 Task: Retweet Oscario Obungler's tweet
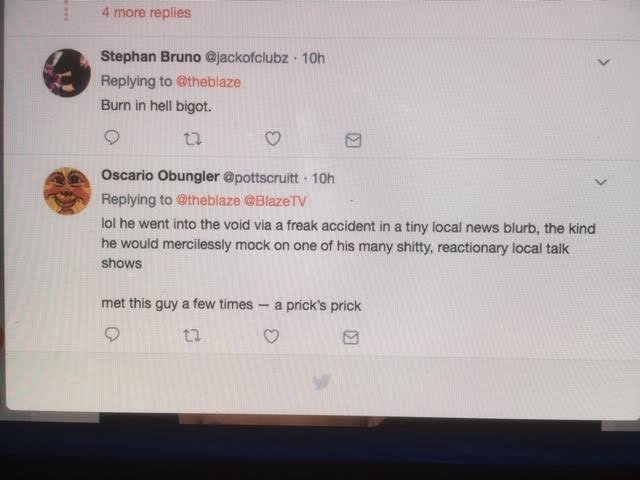191,336
